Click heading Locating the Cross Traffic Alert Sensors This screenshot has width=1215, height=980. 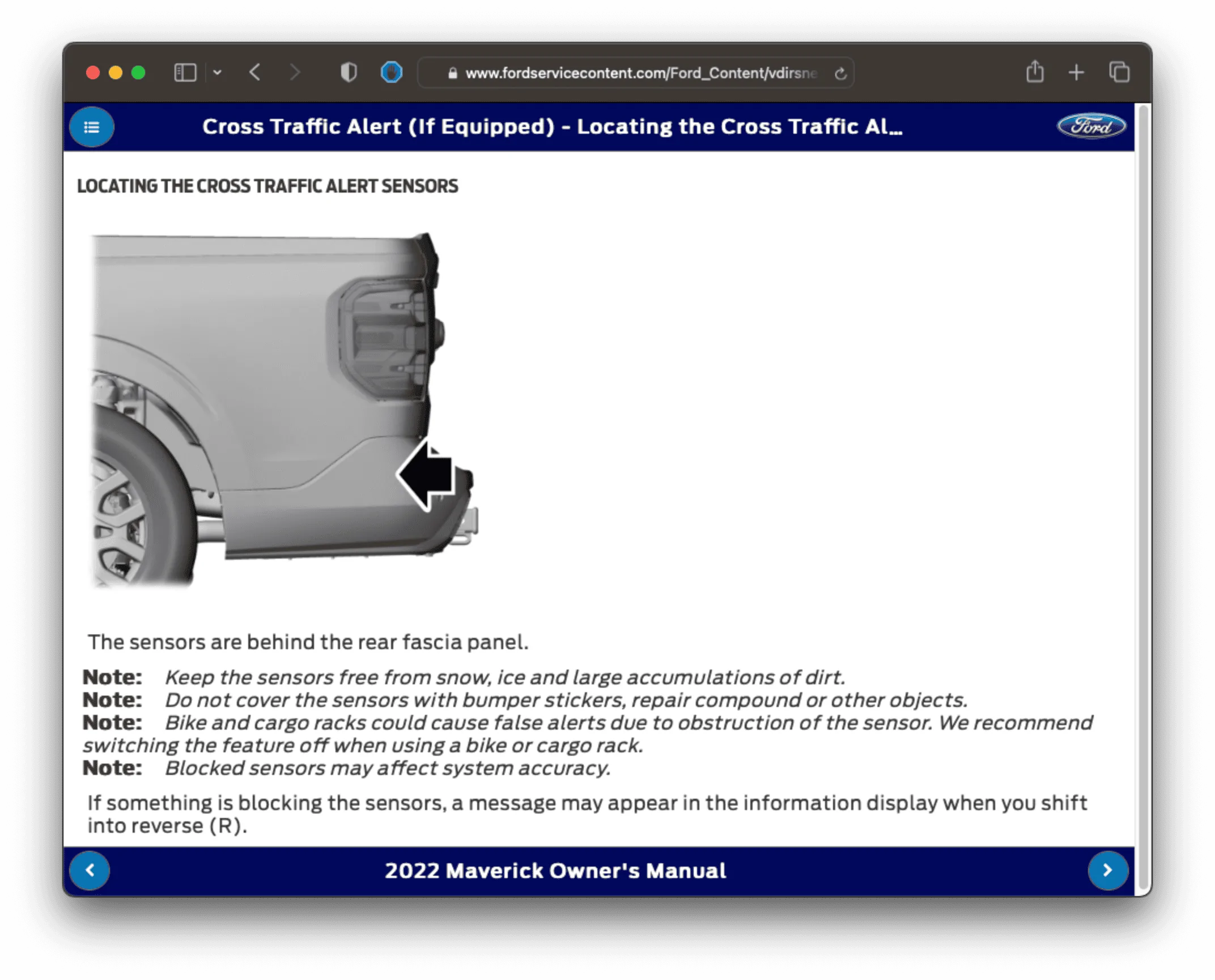pyautogui.click(x=267, y=186)
